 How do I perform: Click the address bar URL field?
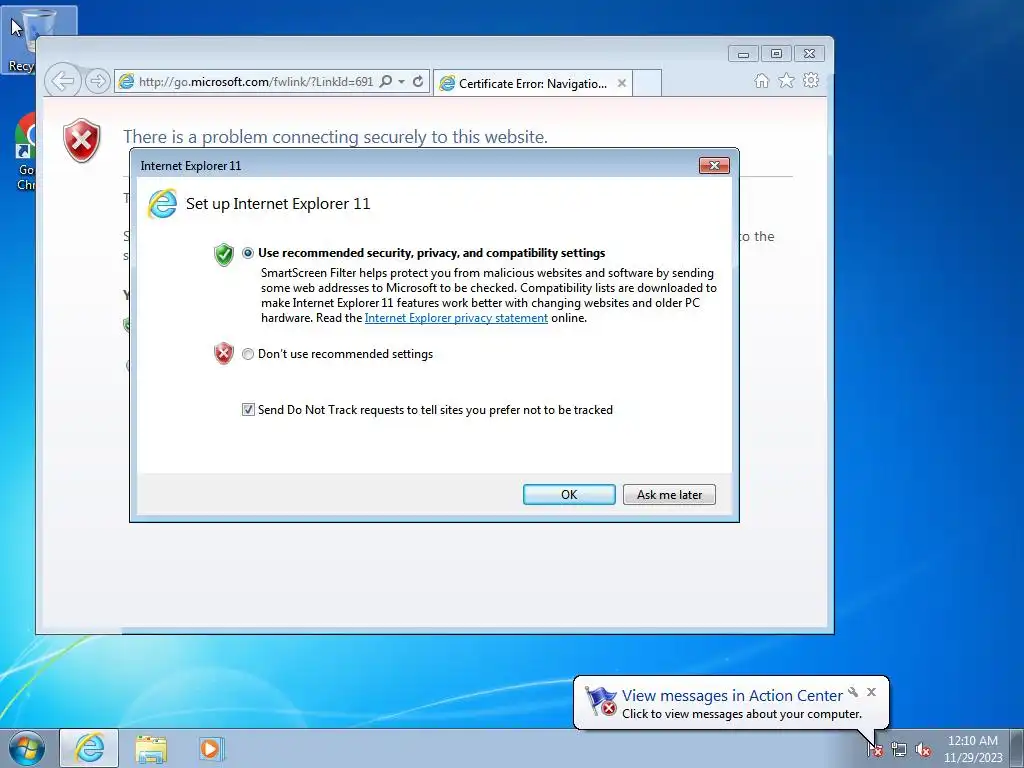click(255, 82)
